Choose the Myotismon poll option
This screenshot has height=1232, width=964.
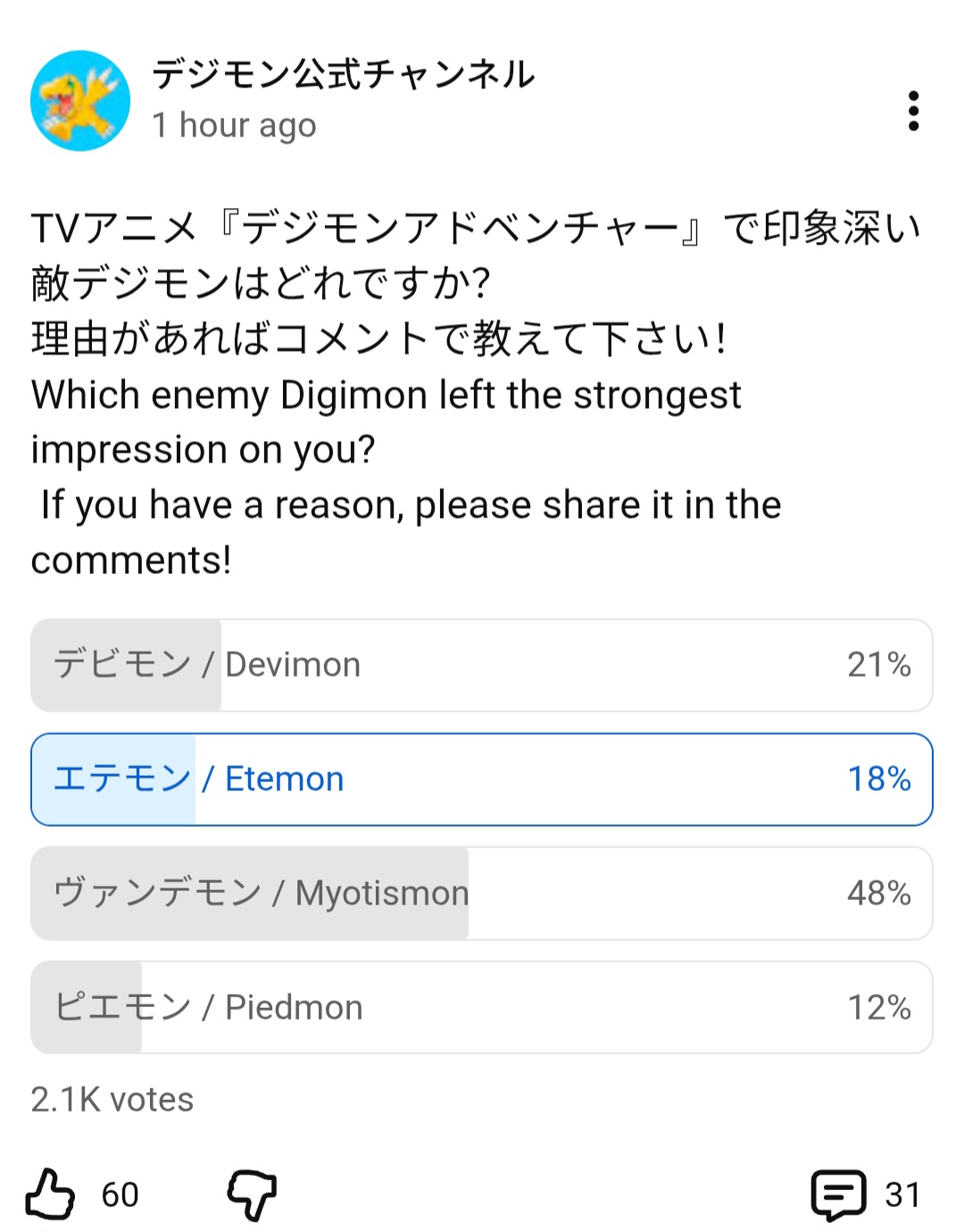(x=482, y=893)
